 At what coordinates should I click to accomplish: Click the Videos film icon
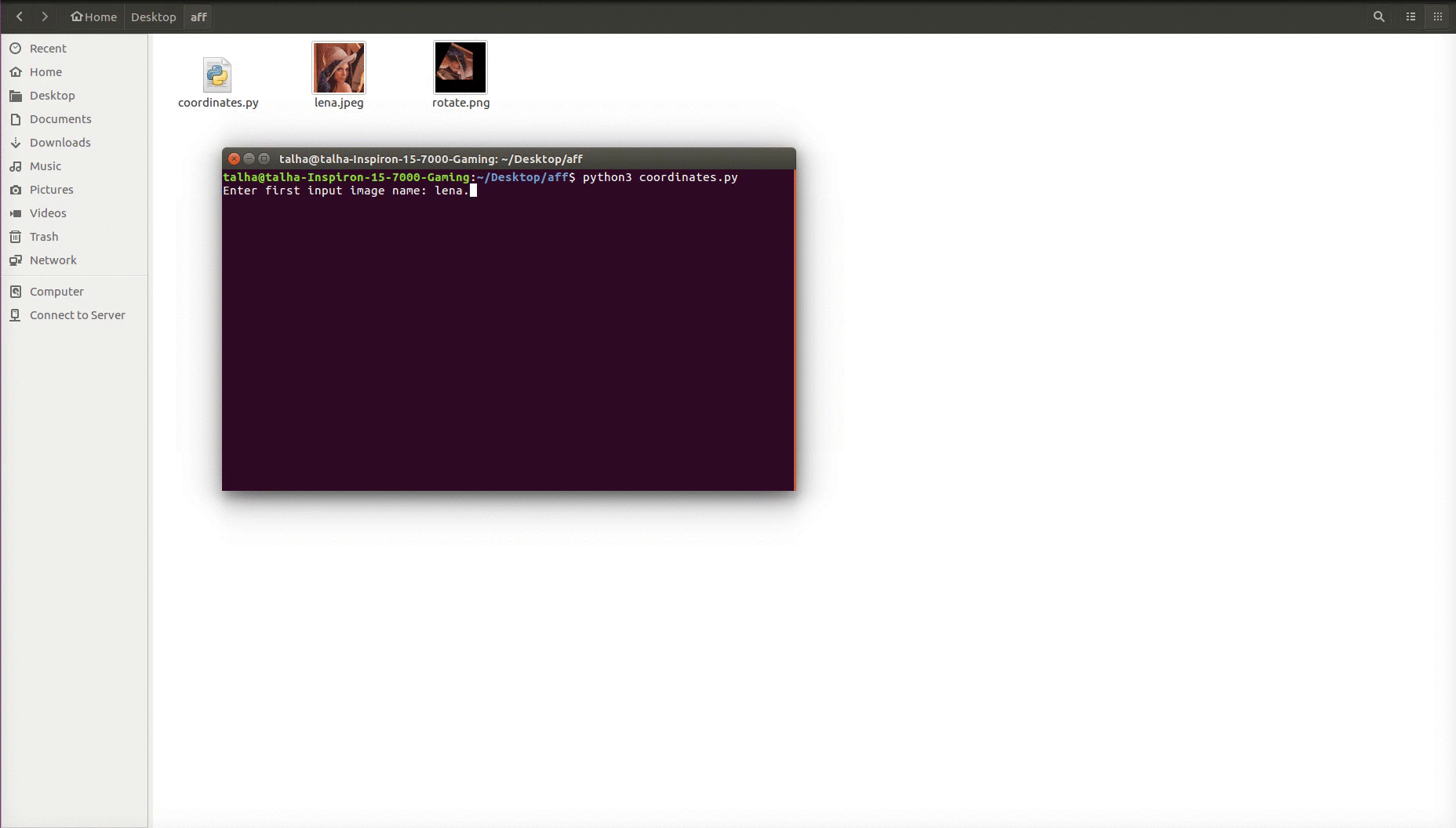click(x=16, y=213)
